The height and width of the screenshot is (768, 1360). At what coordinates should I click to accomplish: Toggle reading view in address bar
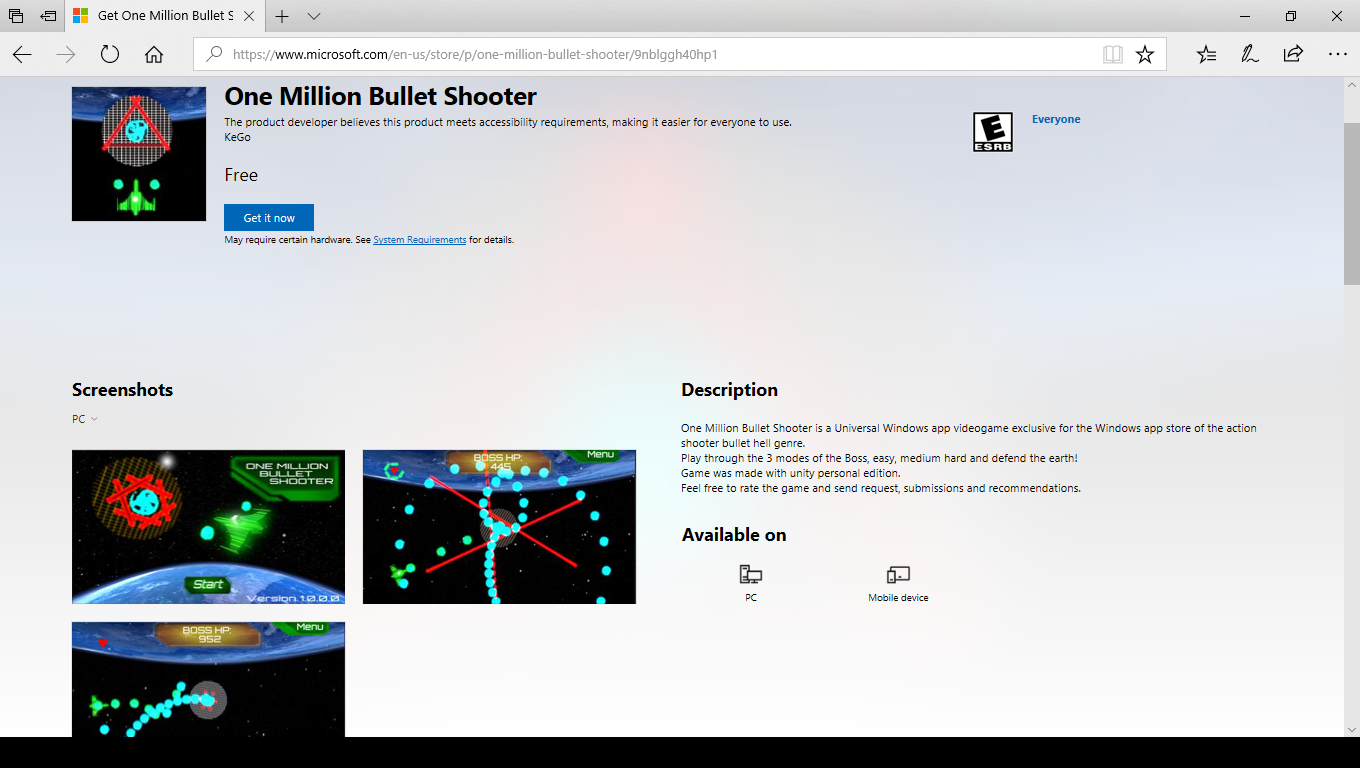coord(1113,55)
